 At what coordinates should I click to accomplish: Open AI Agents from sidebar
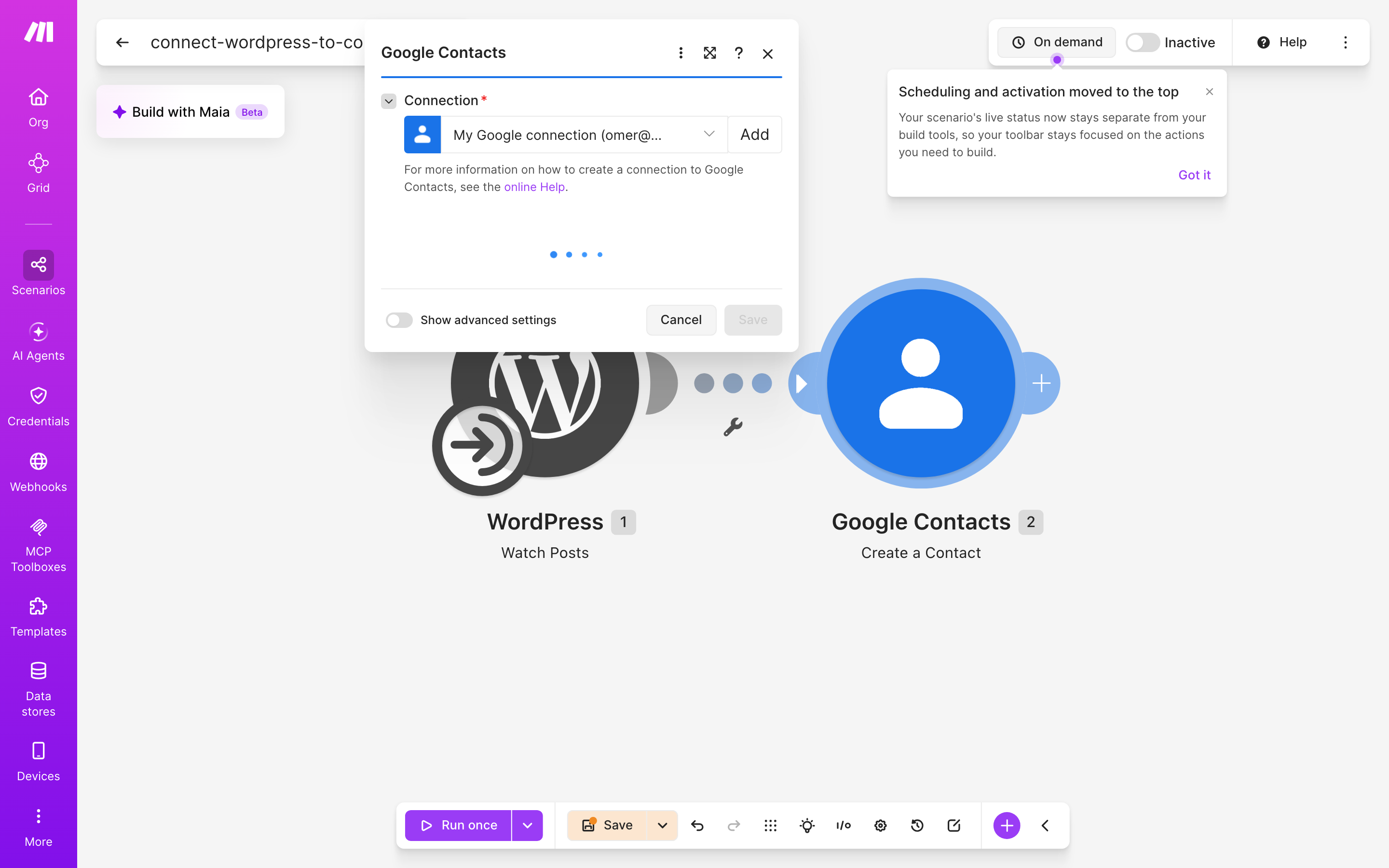click(x=39, y=341)
